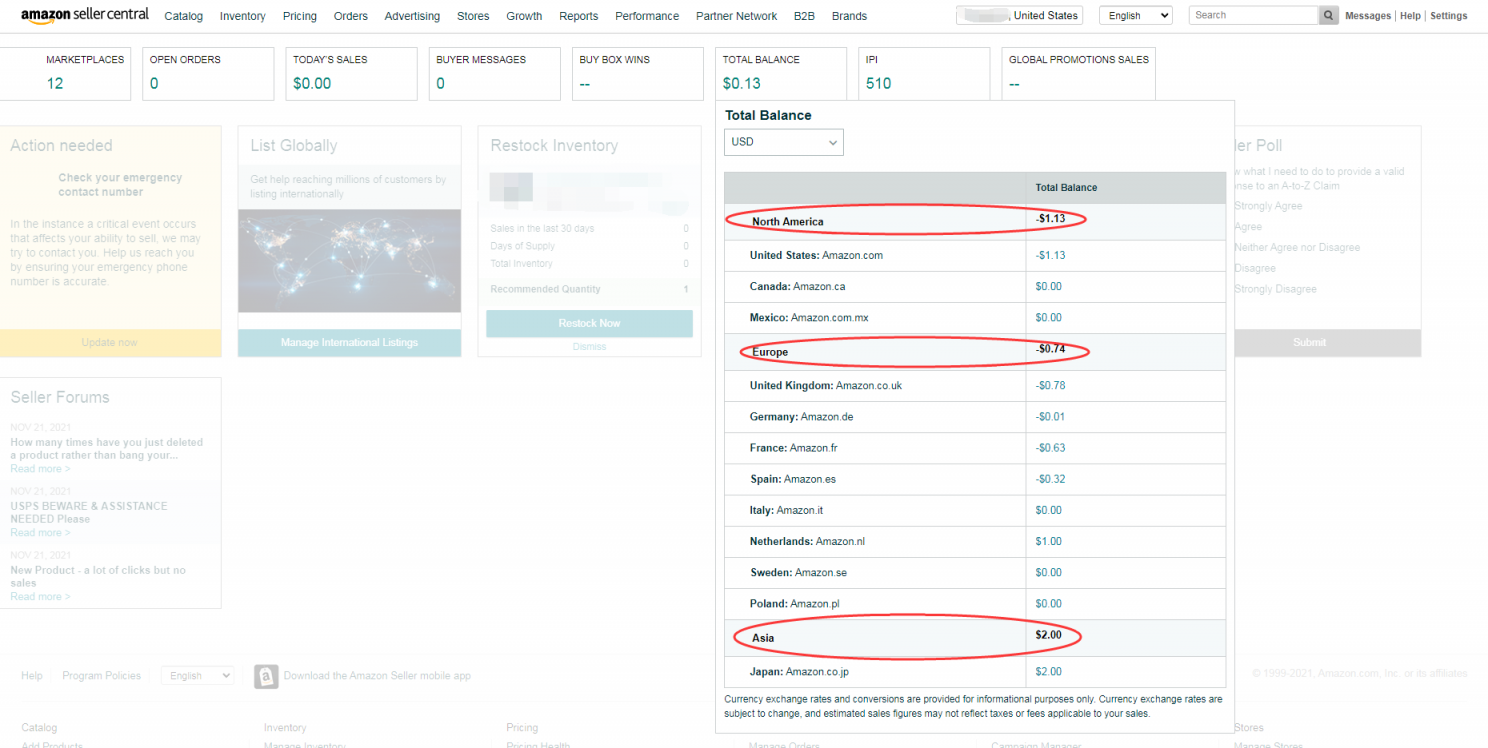Click the Poland balance amount
Image resolution: width=1488 pixels, height=748 pixels.
pos(1049,603)
